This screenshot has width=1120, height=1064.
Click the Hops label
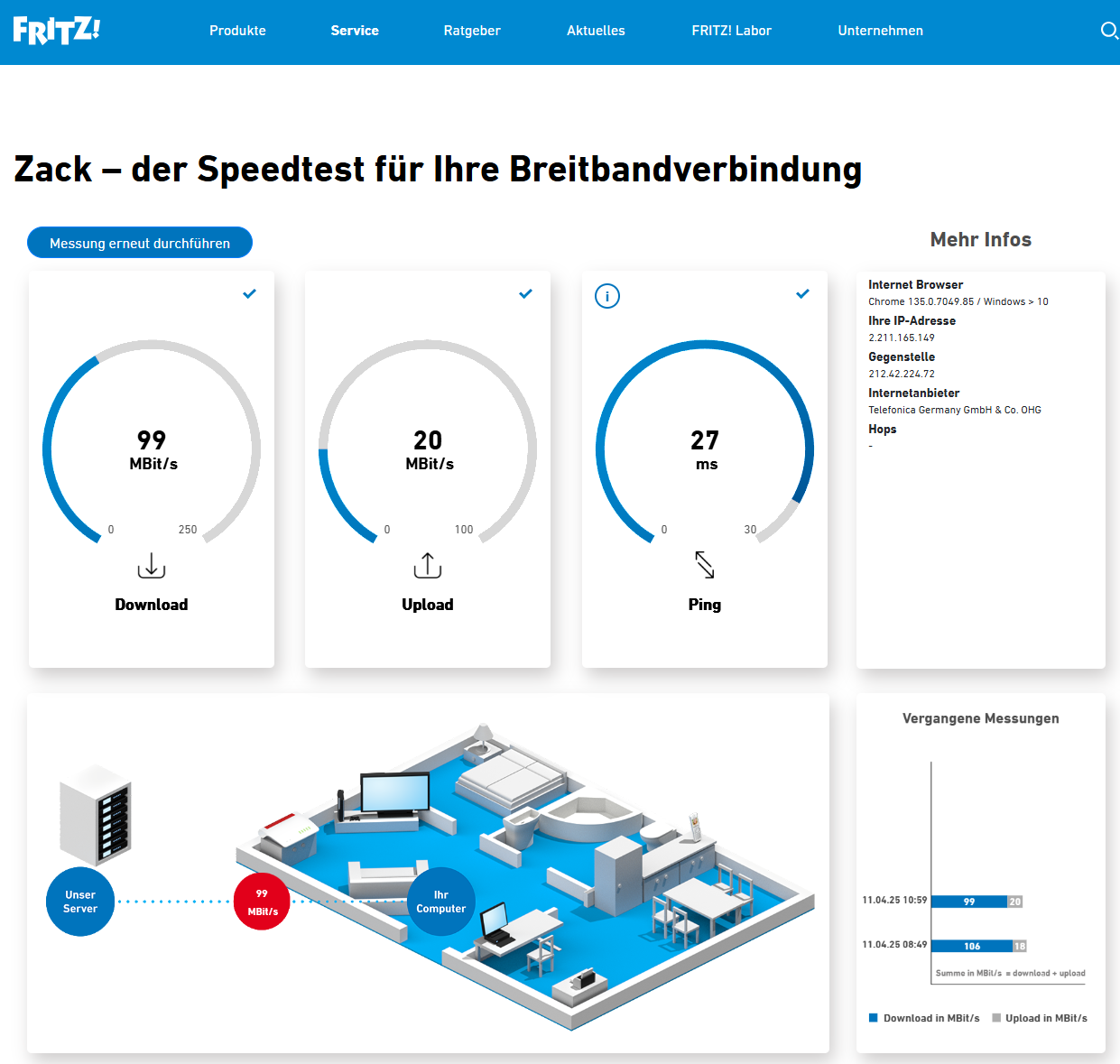point(882,429)
